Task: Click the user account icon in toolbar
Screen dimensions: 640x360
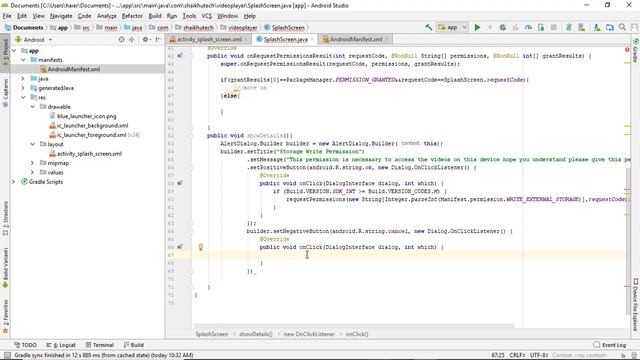Action: click(634, 27)
